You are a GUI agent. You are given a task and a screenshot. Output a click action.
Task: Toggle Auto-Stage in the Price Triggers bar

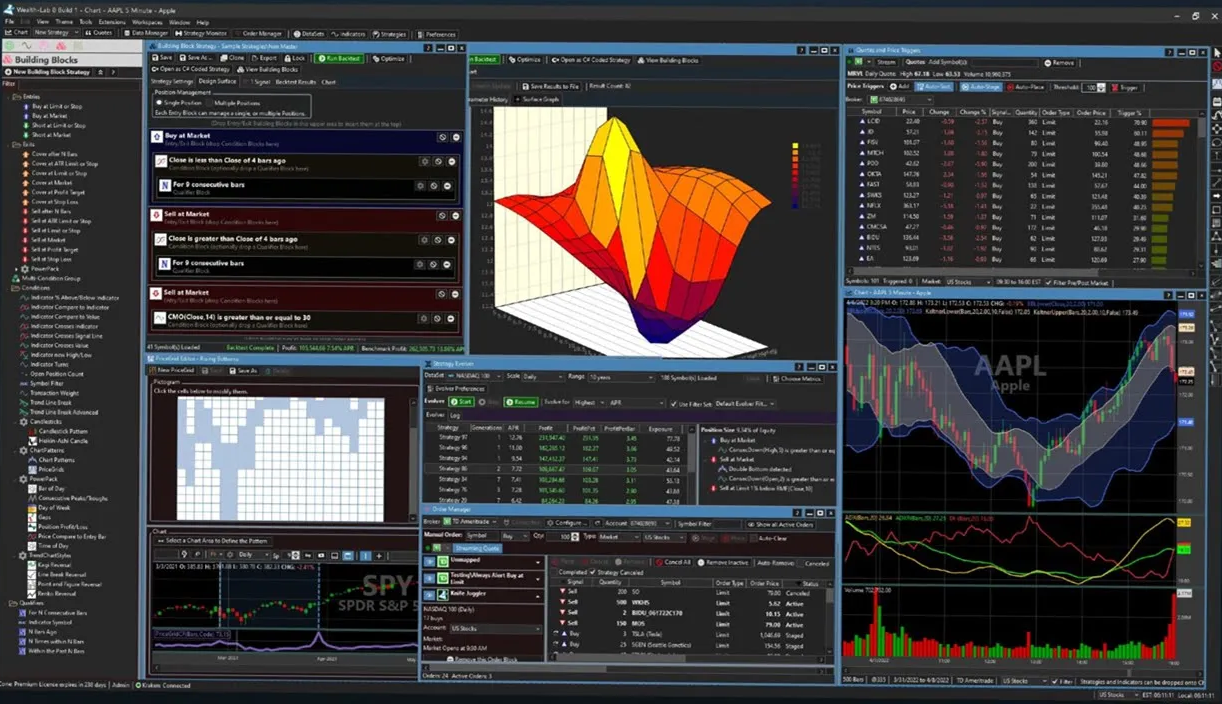pyautogui.click(x=981, y=87)
